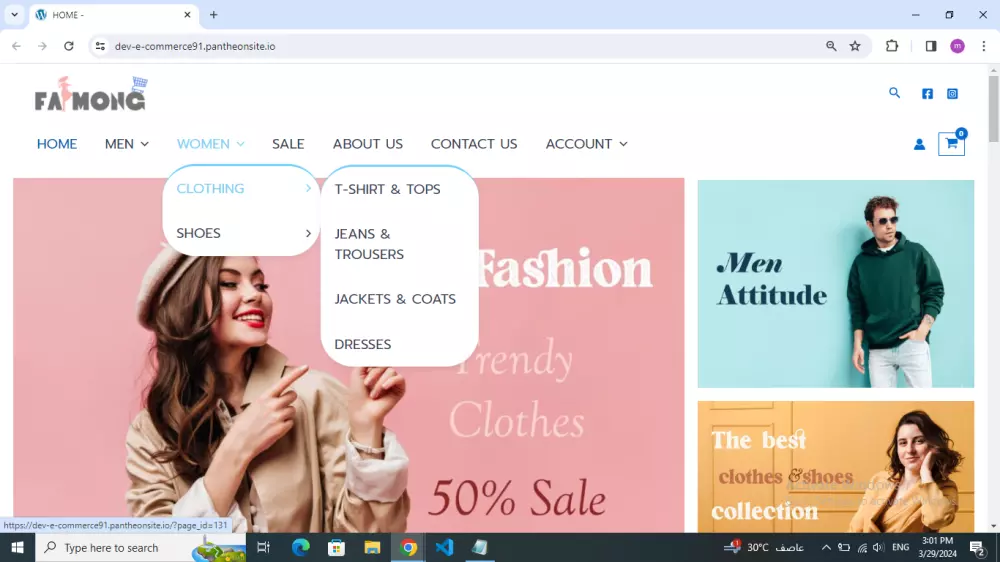Open the shopping cart icon

click(951, 144)
